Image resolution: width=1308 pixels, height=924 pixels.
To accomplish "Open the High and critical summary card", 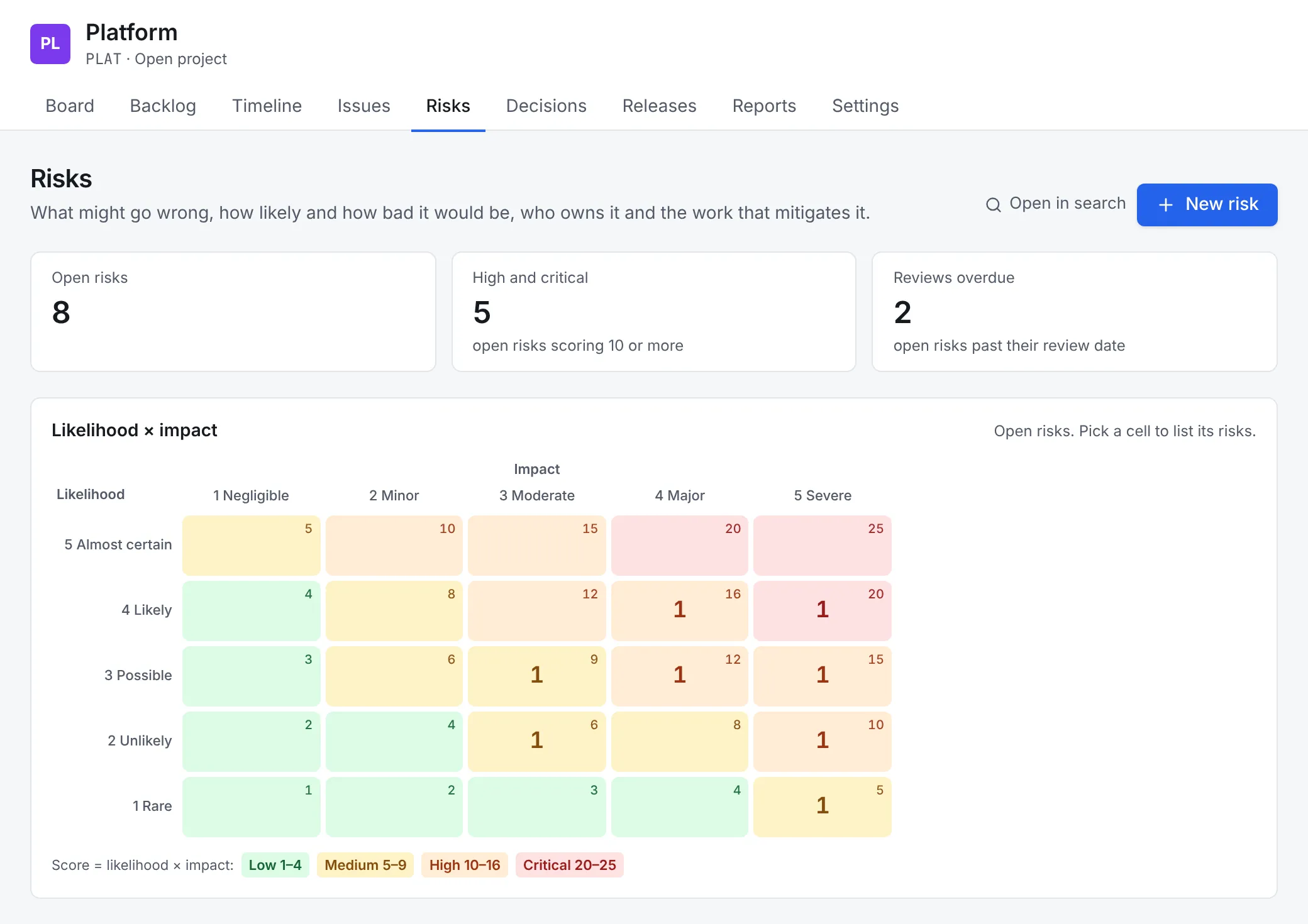I will pyautogui.click(x=654, y=312).
